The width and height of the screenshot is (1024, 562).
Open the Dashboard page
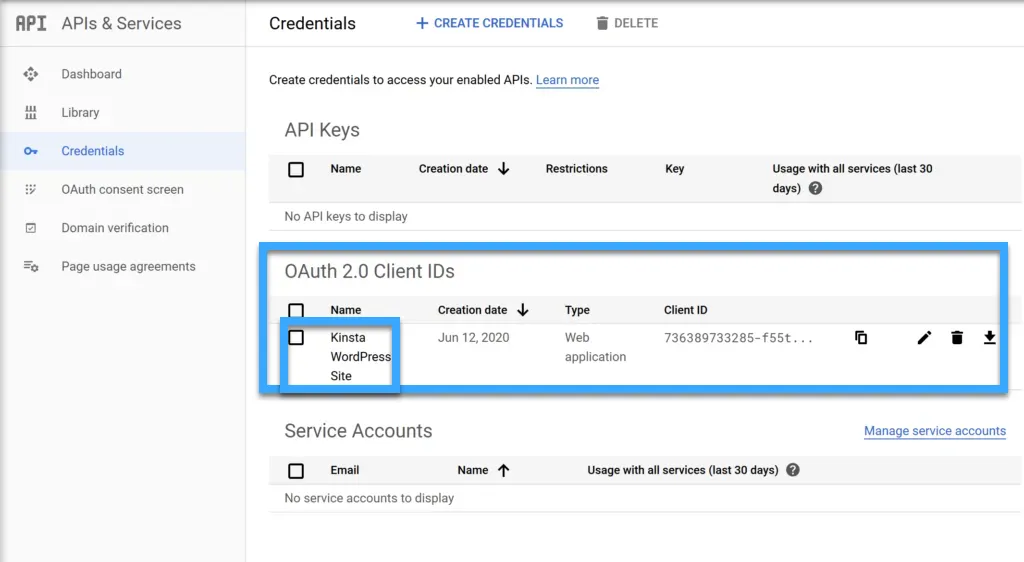pyautogui.click(x=91, y=74)
